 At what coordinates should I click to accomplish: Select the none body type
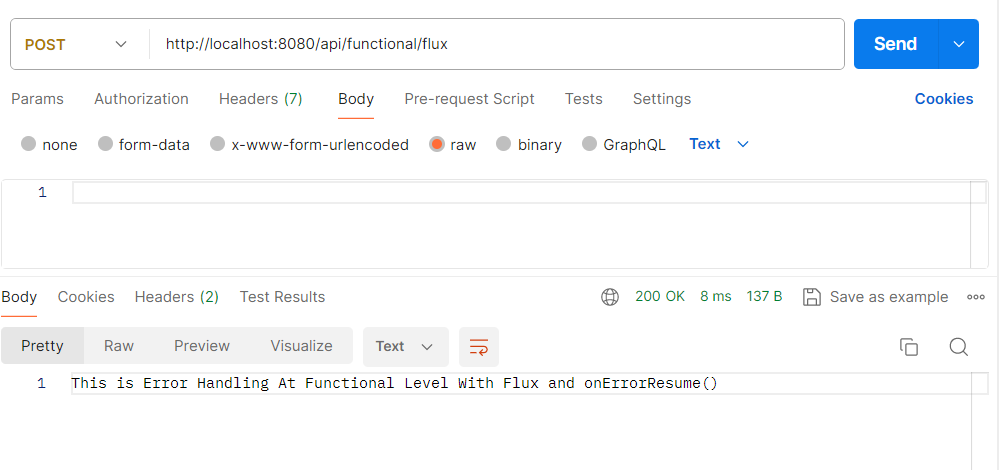coord(29,144)
